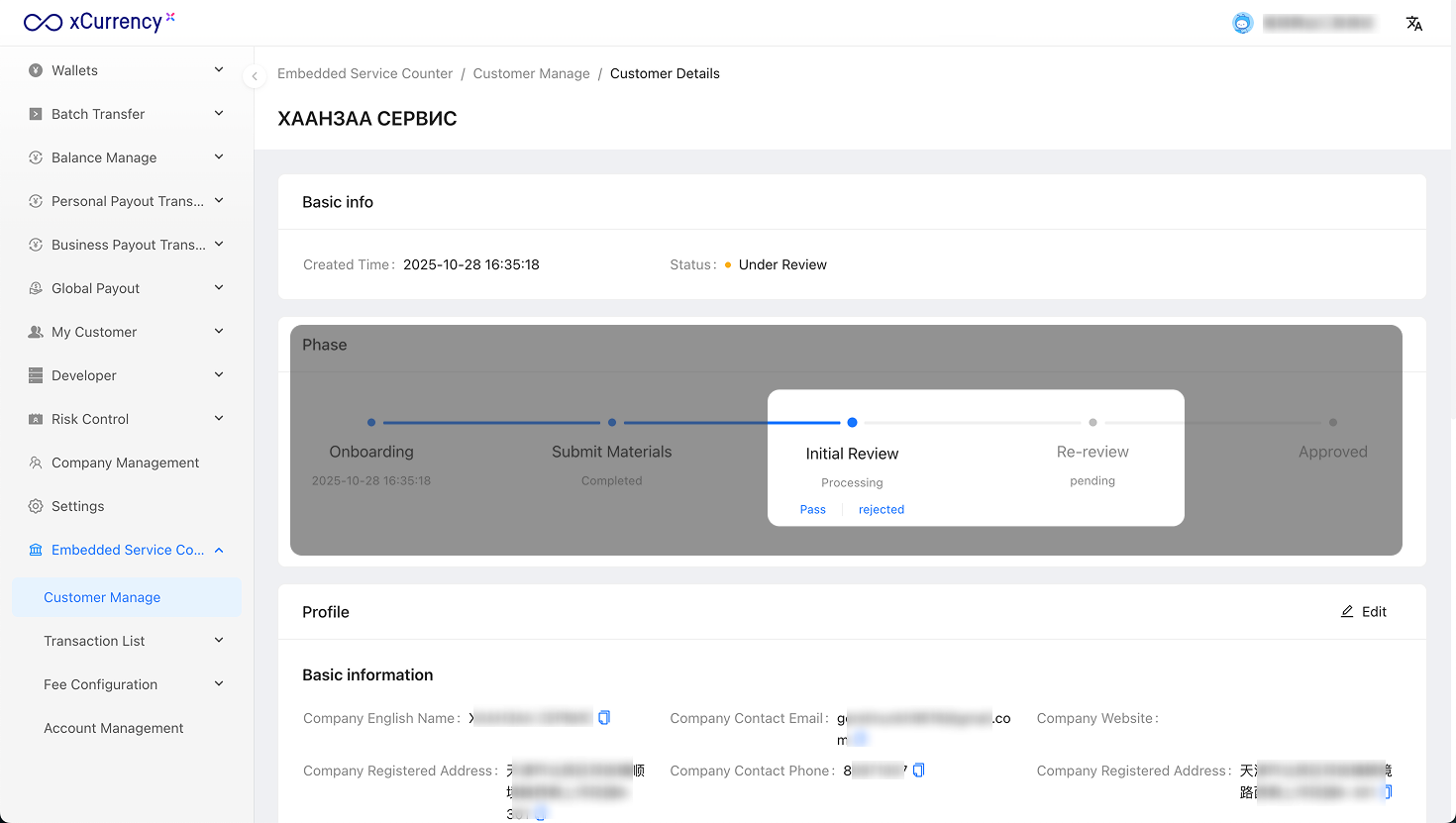Click Pass under Initial Review
Screen dimensions: 1456x823
point(812,509)
